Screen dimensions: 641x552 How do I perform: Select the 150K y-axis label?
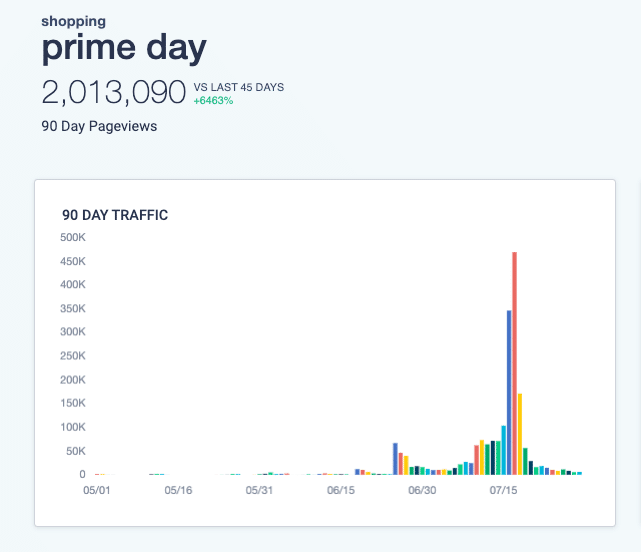point(73,403)
